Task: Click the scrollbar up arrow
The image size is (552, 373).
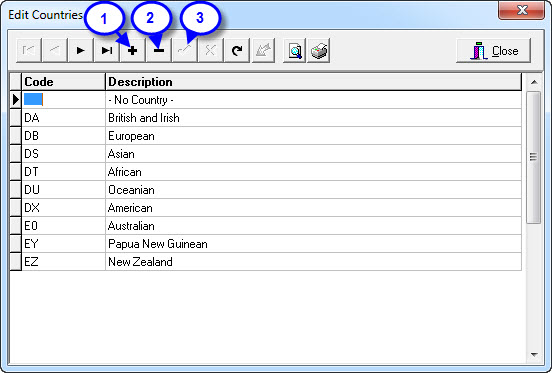Action: [534, 82]
